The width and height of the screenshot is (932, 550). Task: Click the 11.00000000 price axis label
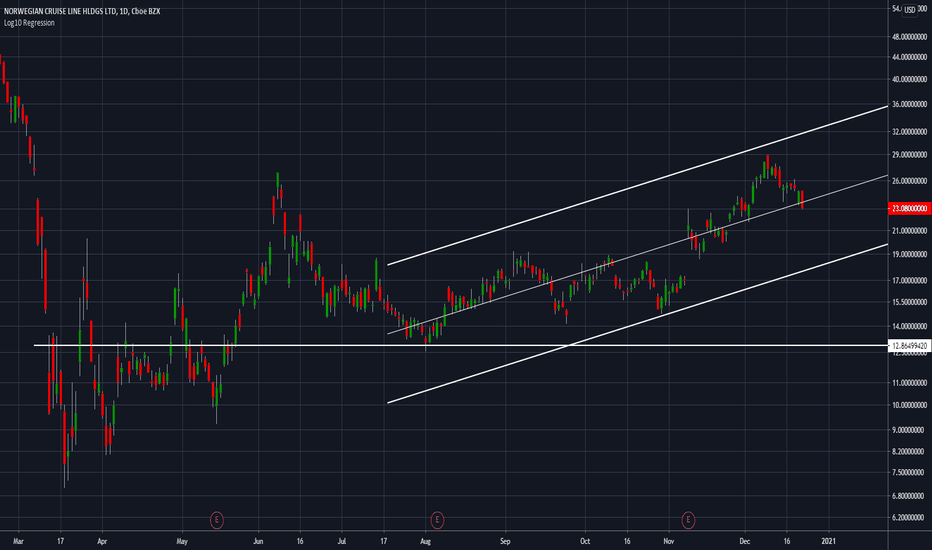pos(909,382)
